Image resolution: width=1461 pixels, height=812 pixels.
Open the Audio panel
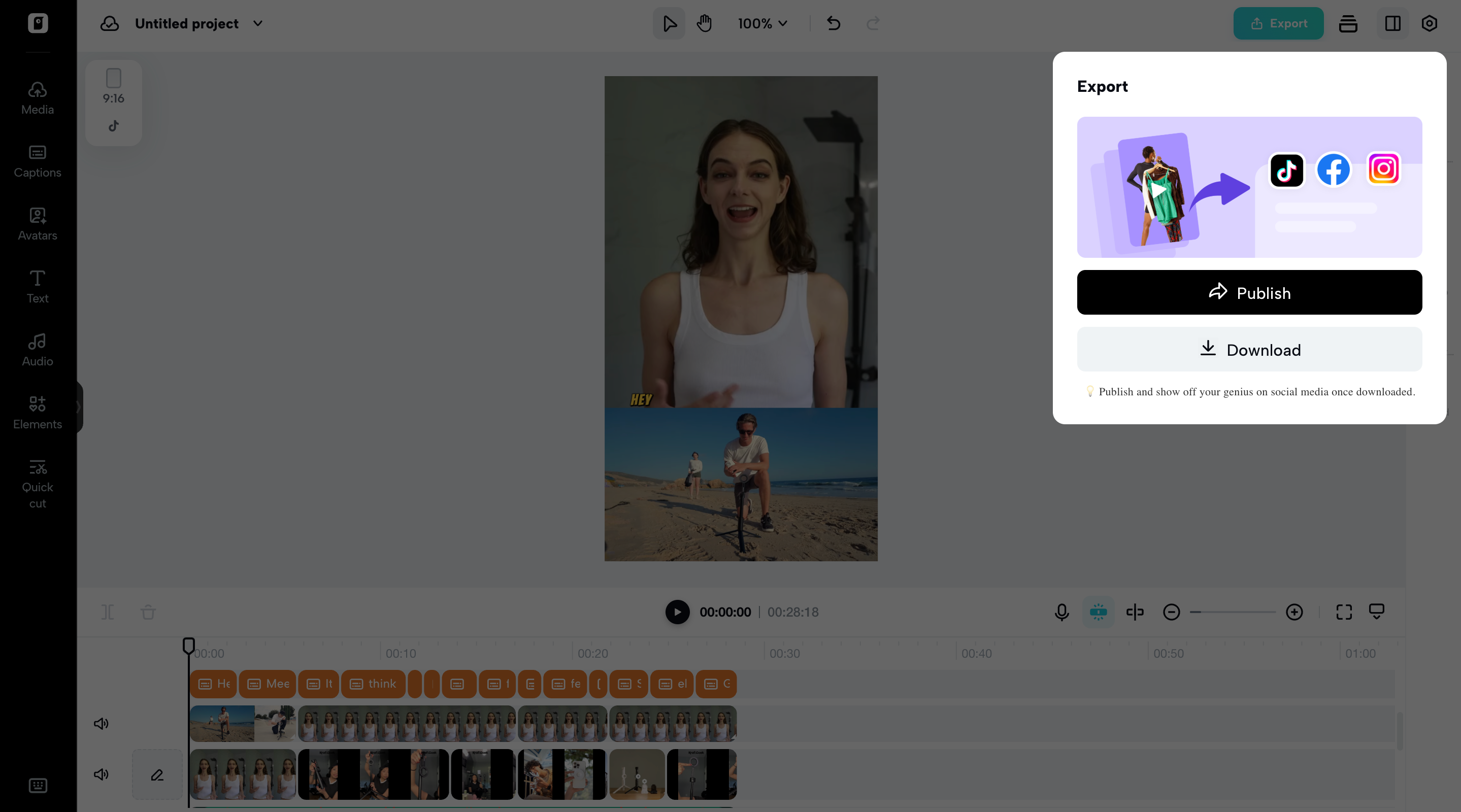pos(38,350)
